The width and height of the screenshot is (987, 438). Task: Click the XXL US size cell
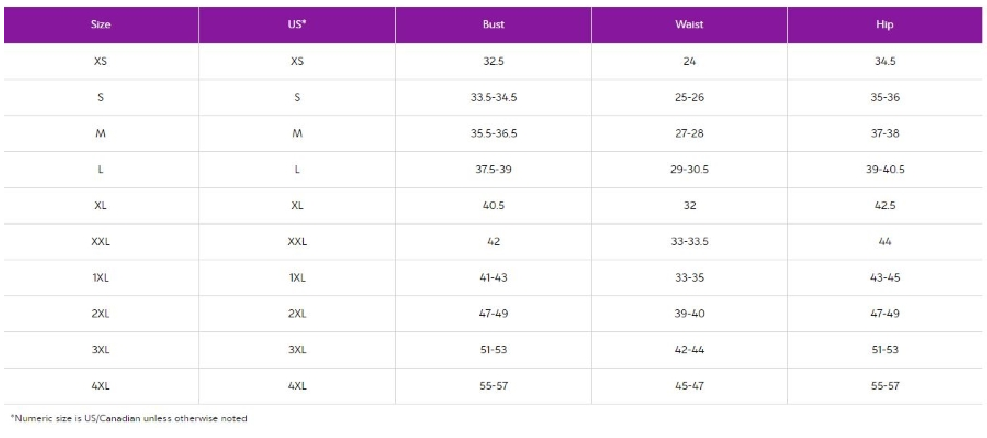(x=297, y=241)
